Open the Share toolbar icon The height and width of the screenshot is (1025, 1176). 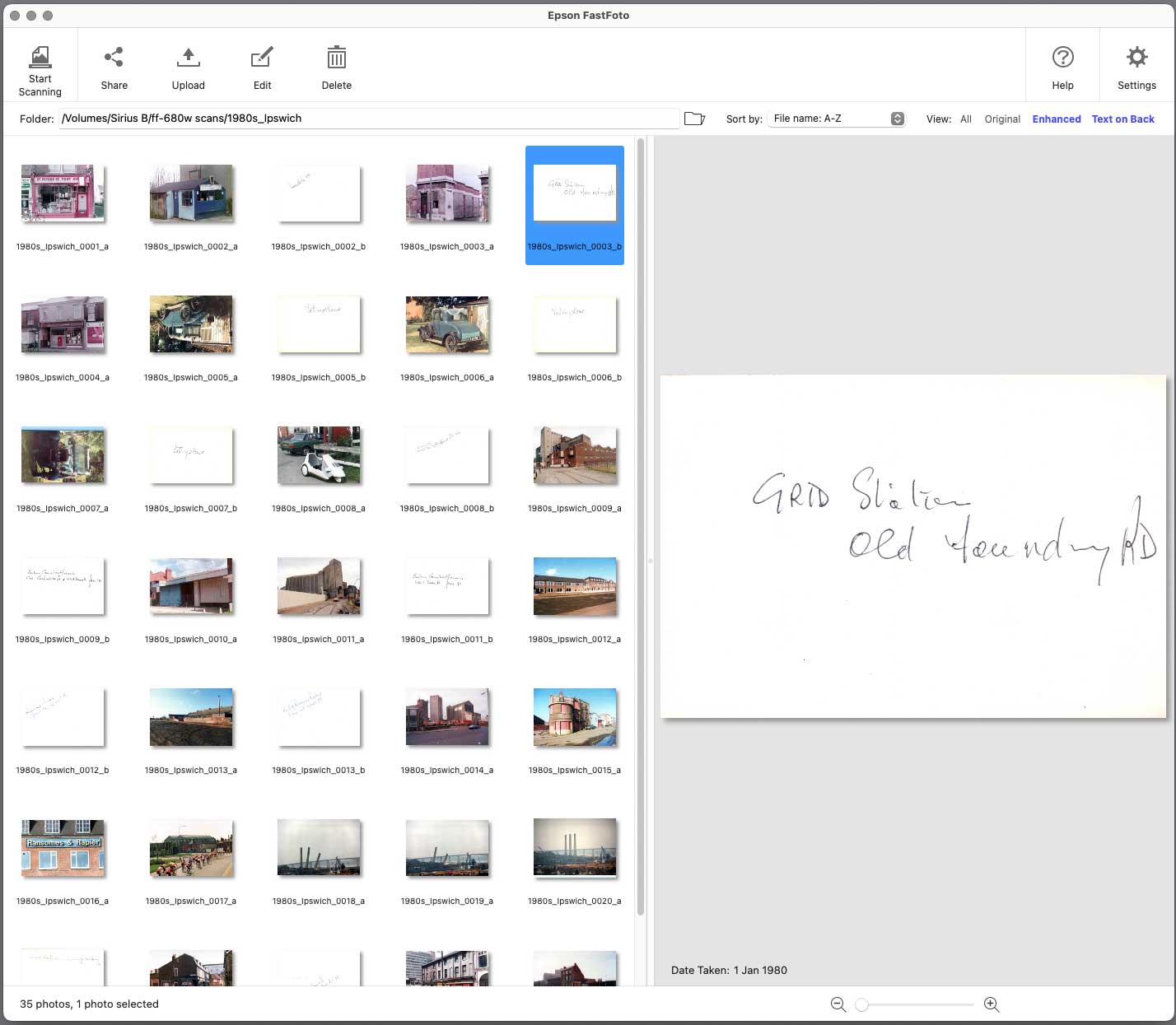114,57
